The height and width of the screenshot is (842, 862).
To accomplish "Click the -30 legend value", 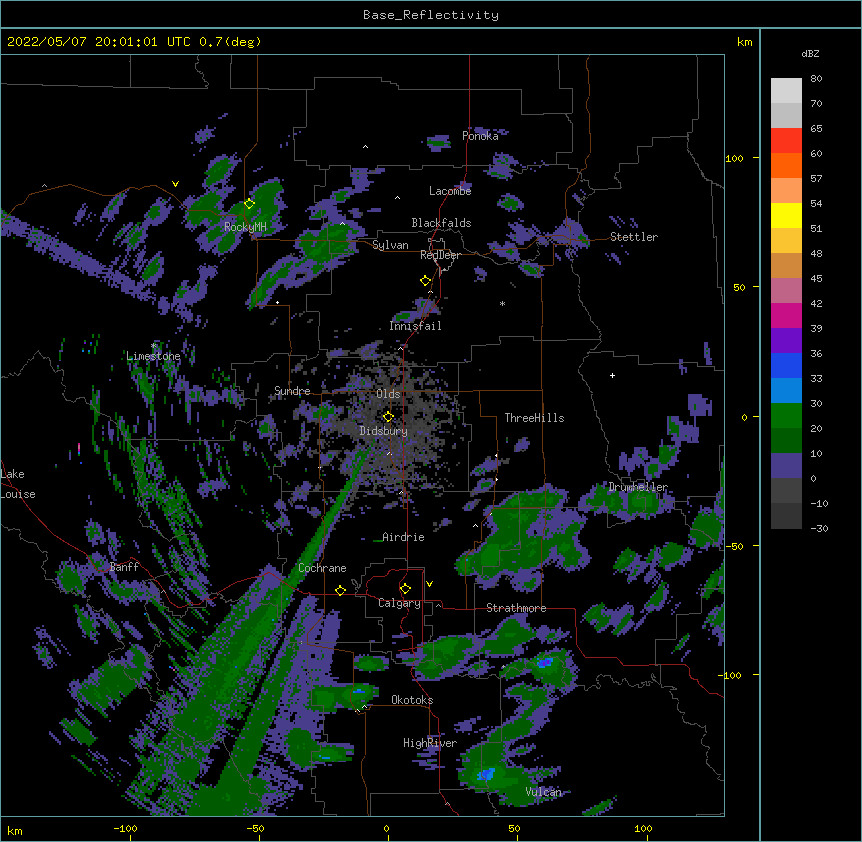I will (819, 528).
